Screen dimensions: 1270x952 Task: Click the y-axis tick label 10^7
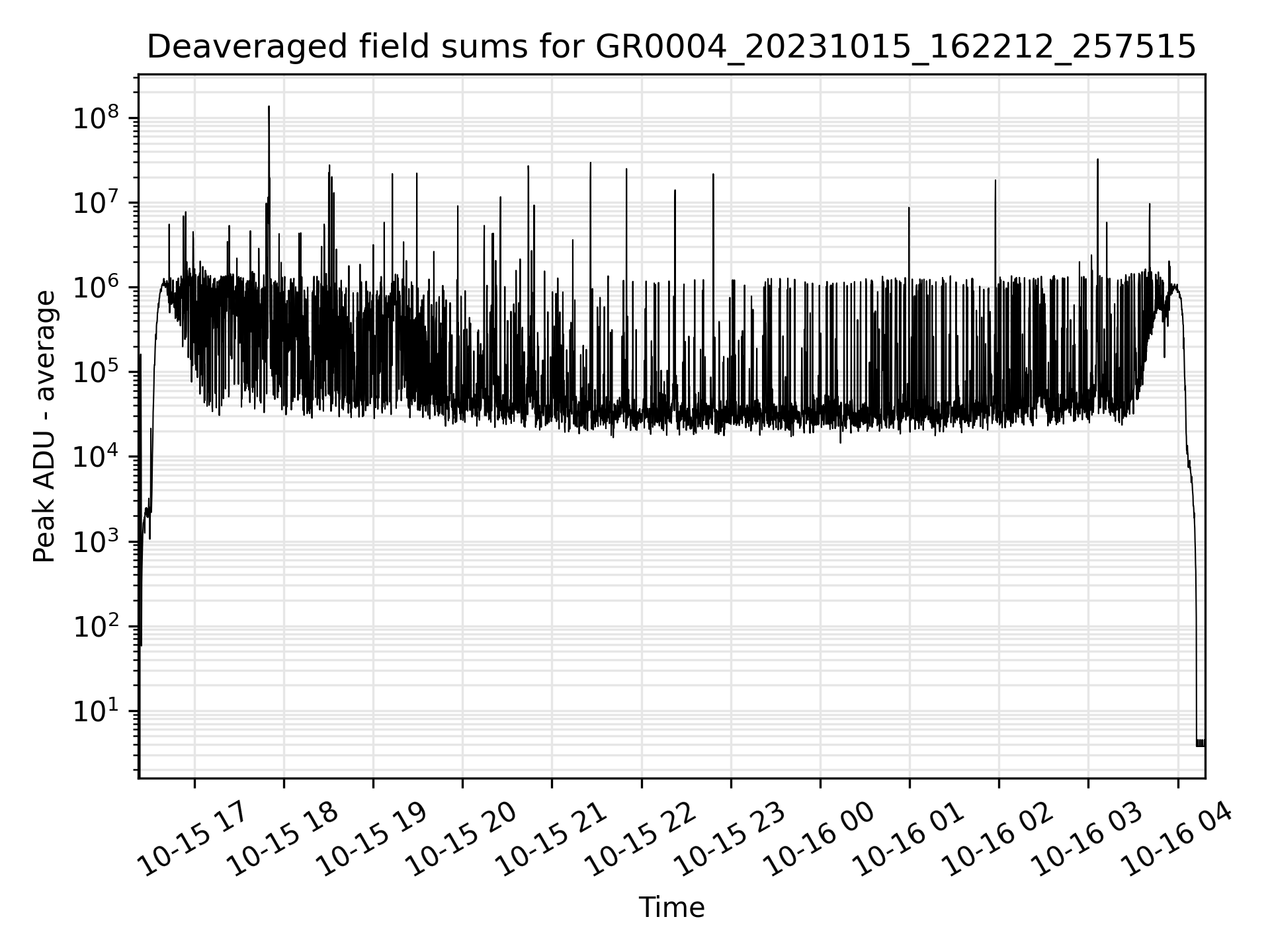coord(95,202)
